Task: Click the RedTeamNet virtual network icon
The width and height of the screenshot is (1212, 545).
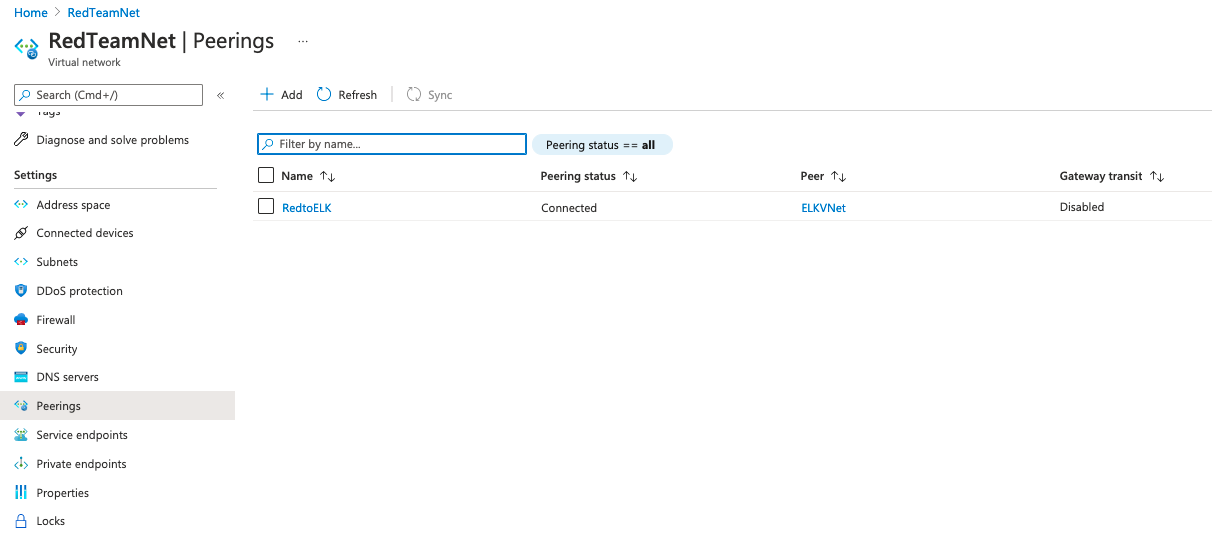Action: (26, 48)
